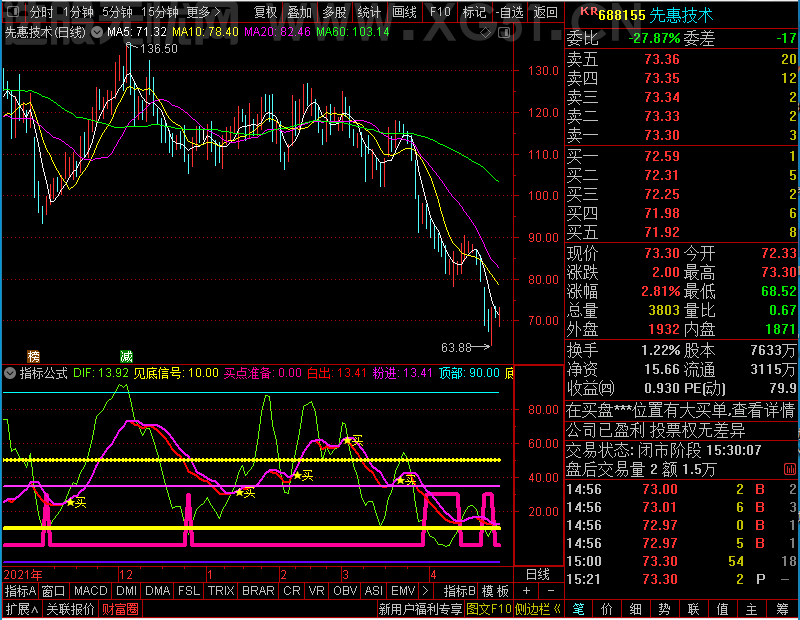This screenshot has height=620, width=800.
Task: Expand the 更多 > period options
Action: 203,12
